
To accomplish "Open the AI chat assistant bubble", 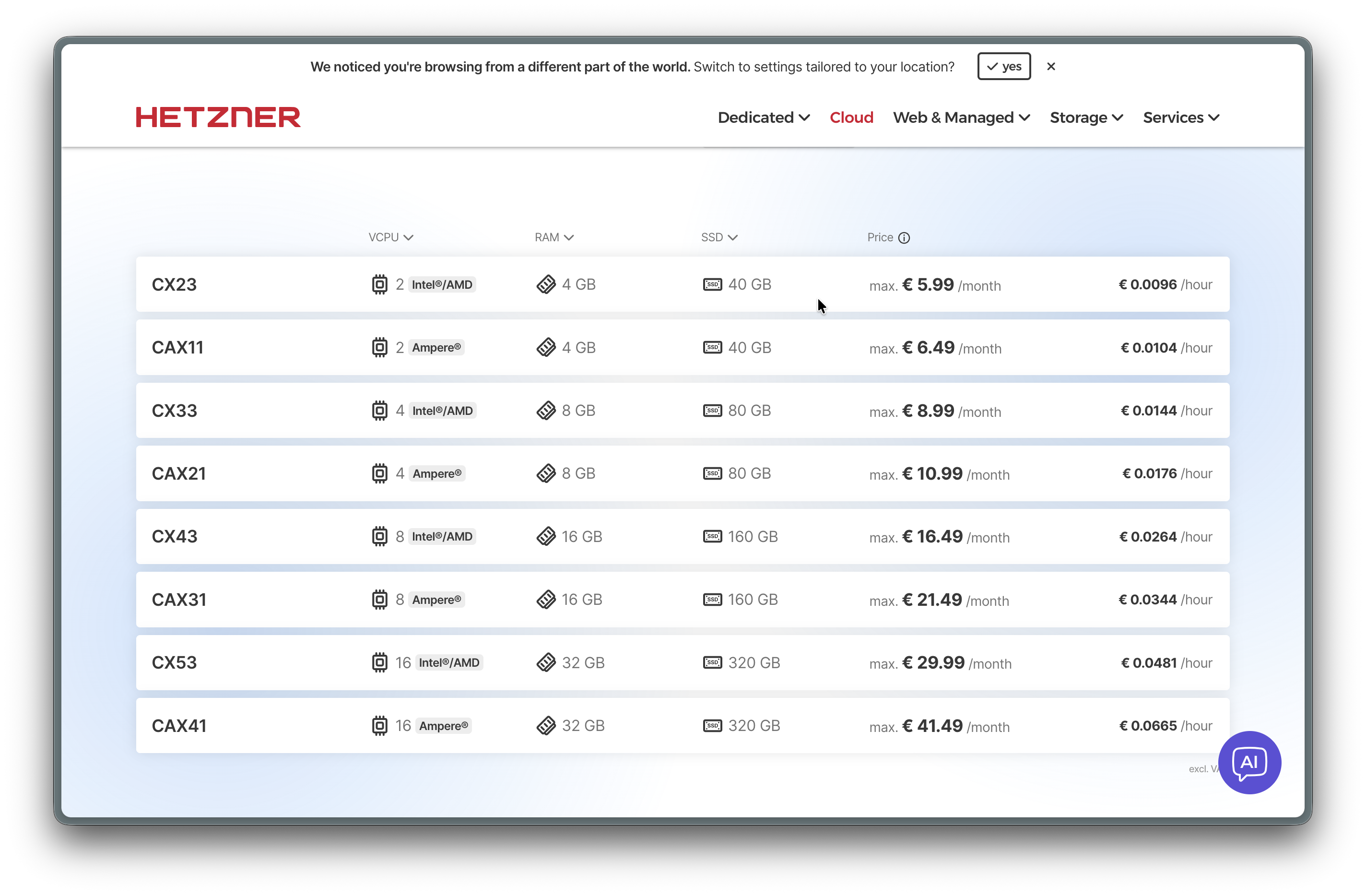I will [1249, 762].
